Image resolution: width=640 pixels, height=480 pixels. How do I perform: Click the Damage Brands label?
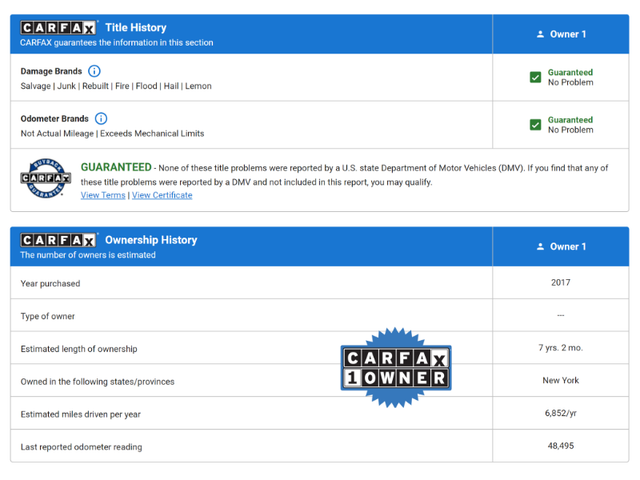(51, 71)
